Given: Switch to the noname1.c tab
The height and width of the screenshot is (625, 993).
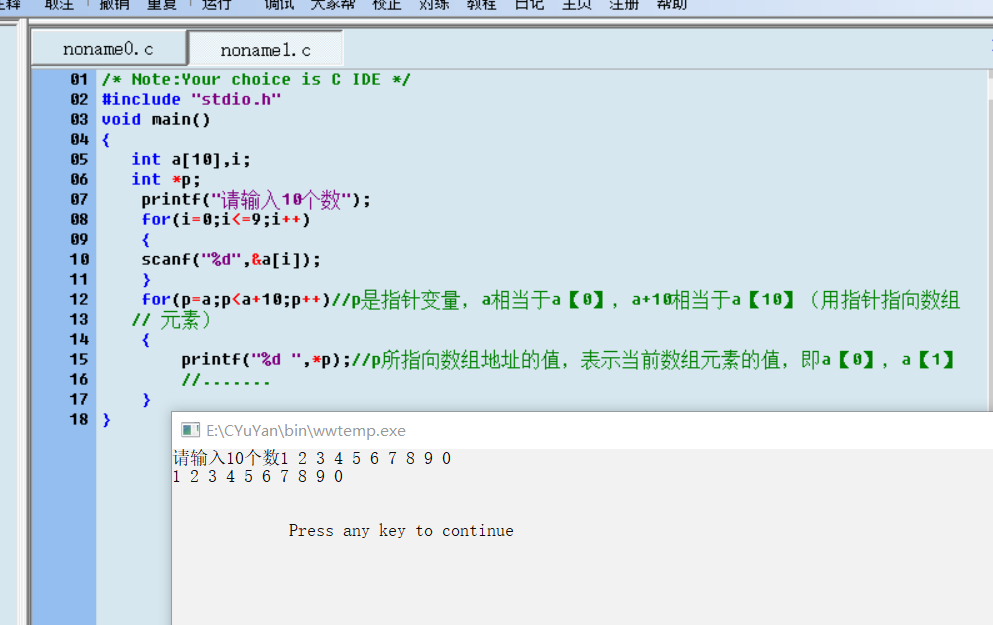Looking at the screenshot, I should coord(266,49).
